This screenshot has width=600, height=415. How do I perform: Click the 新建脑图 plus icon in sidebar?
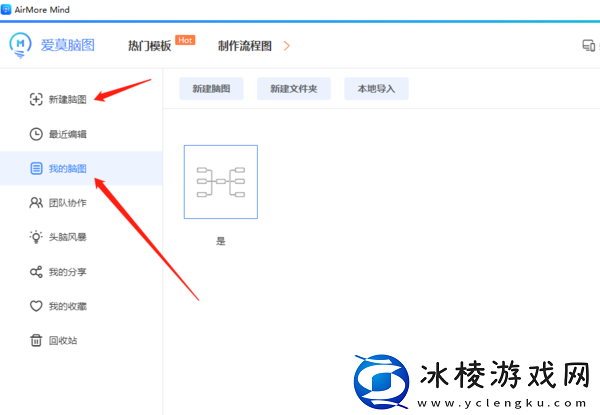tap(36, 99)
